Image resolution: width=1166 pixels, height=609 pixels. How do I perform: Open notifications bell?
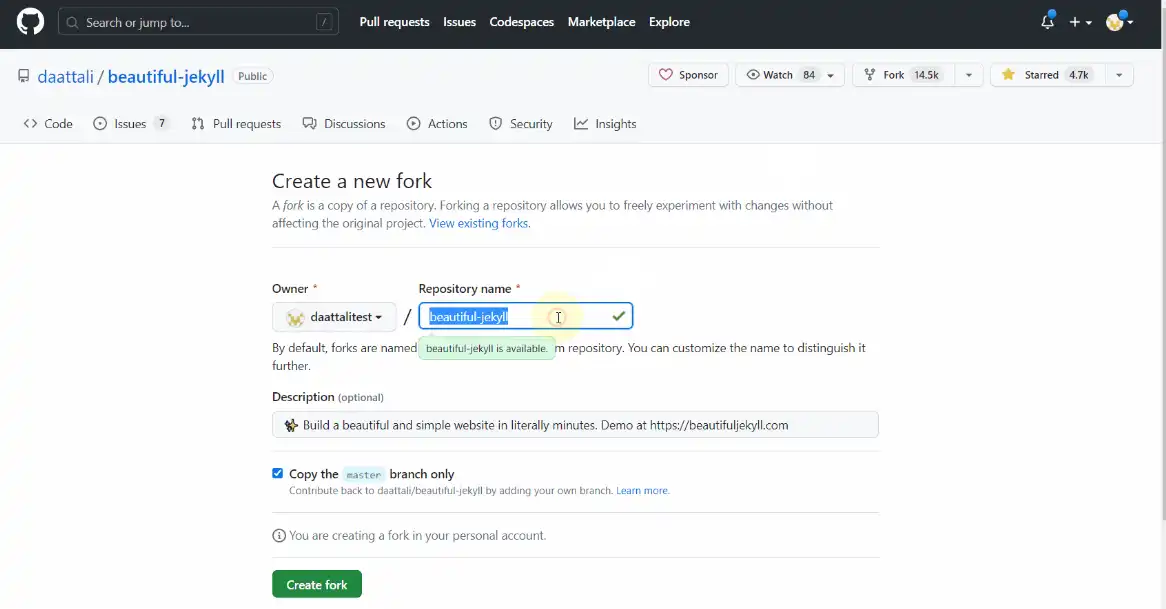(x=1047, y=22)
